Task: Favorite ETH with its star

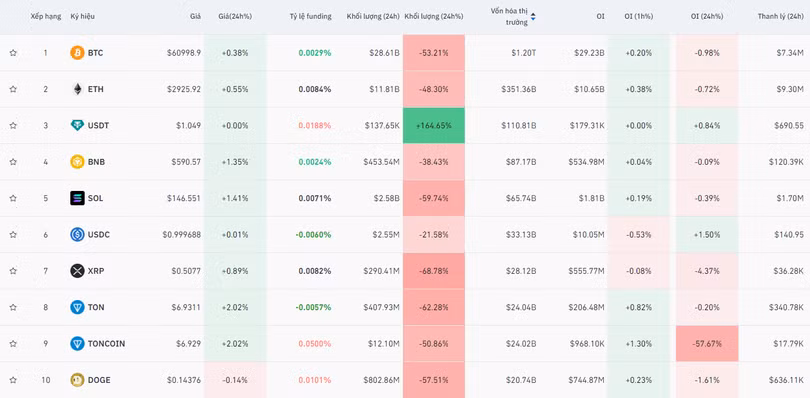Action: coord(13,89)
